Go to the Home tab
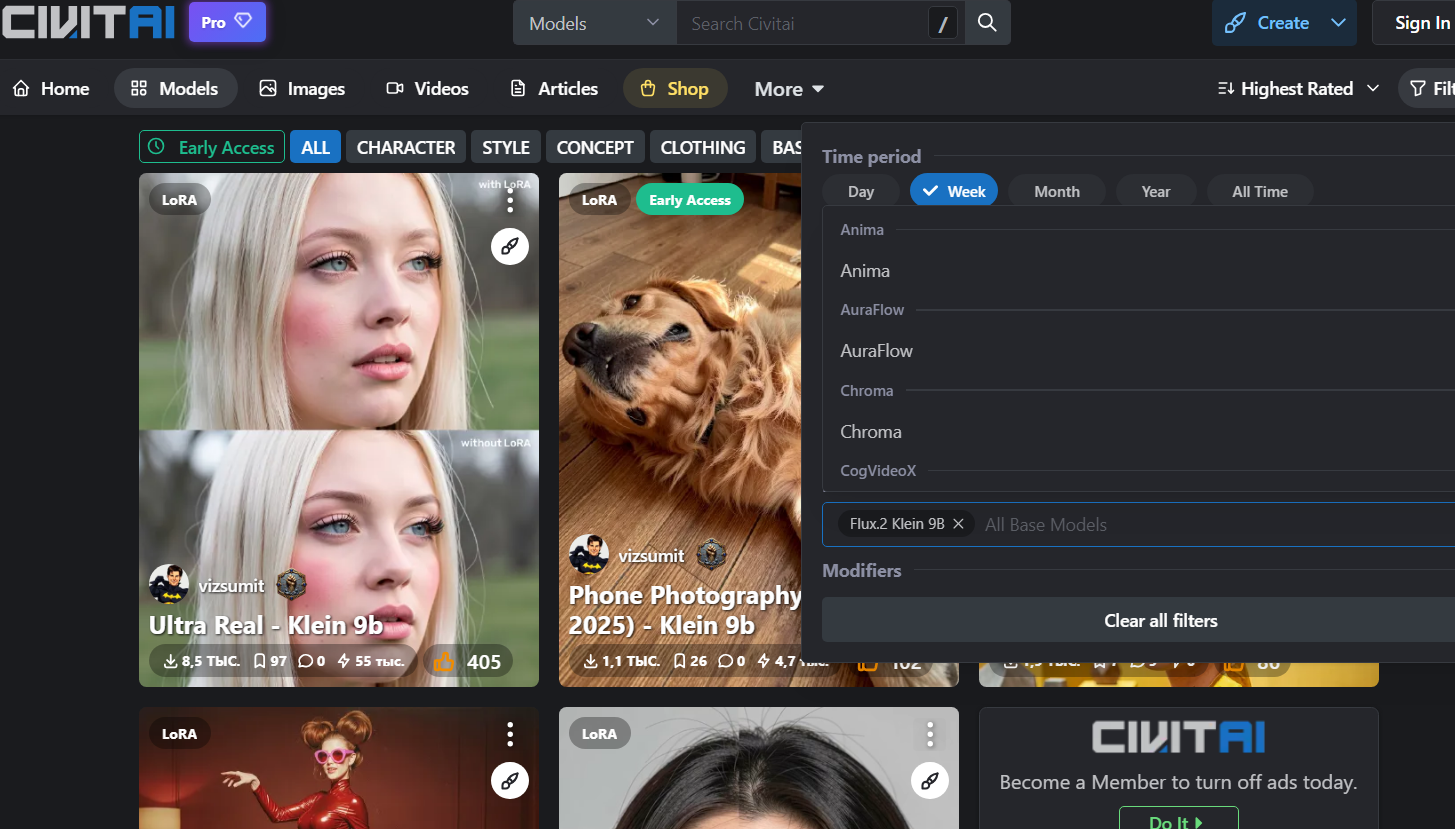 [x=52, y=89]
